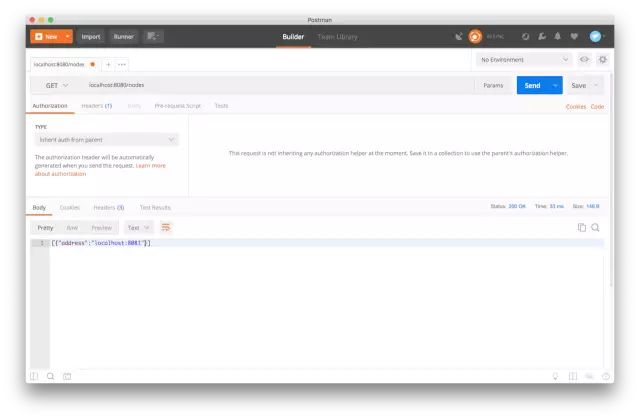Open the help icon in status bar
Screen dimensions: 640x420
click(606, 376)
